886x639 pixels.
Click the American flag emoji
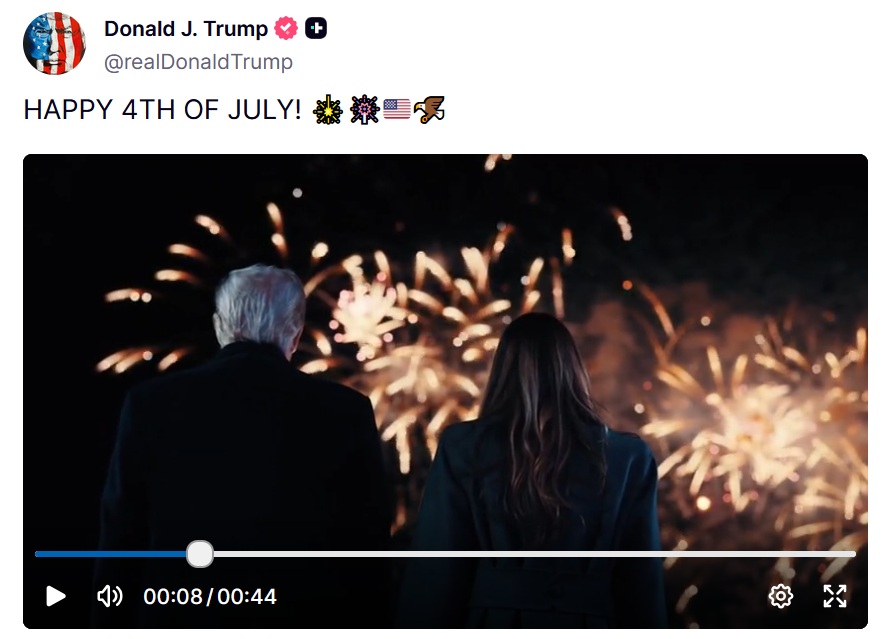click(x=397, y=109)
